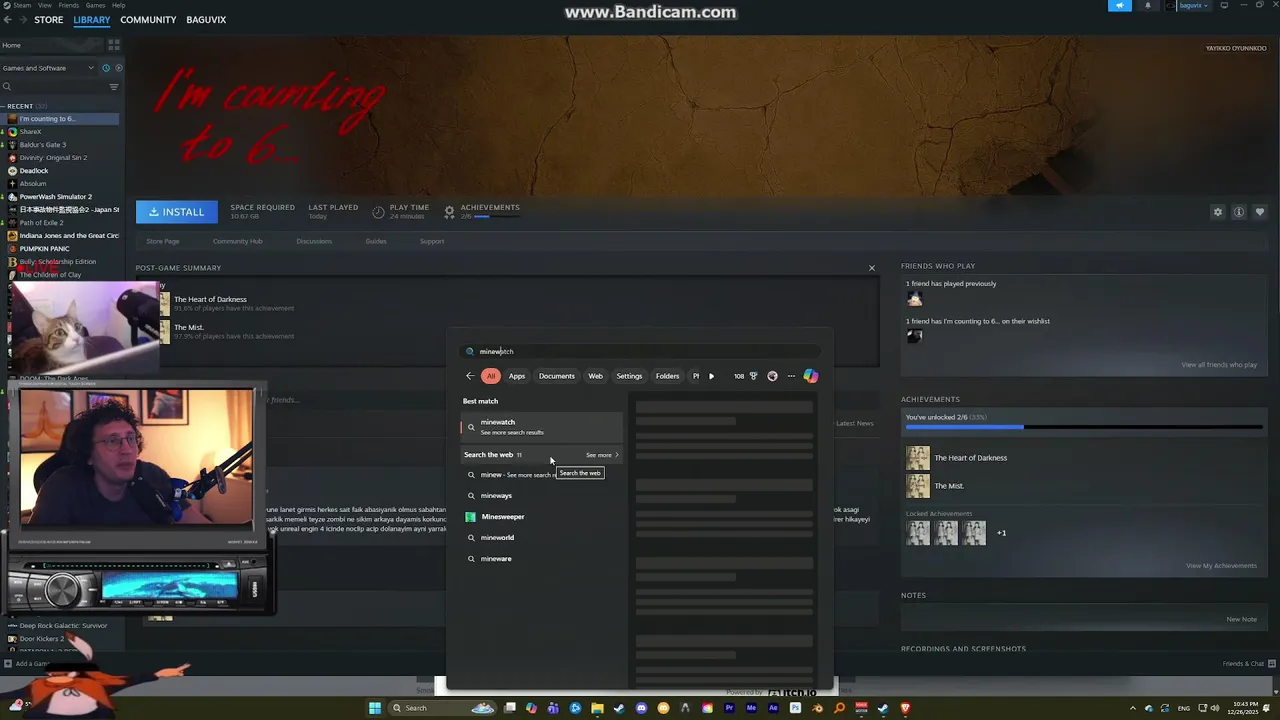Select the Settings search filter
This screenshot has height=720, width=1280.
coord(629,376)
